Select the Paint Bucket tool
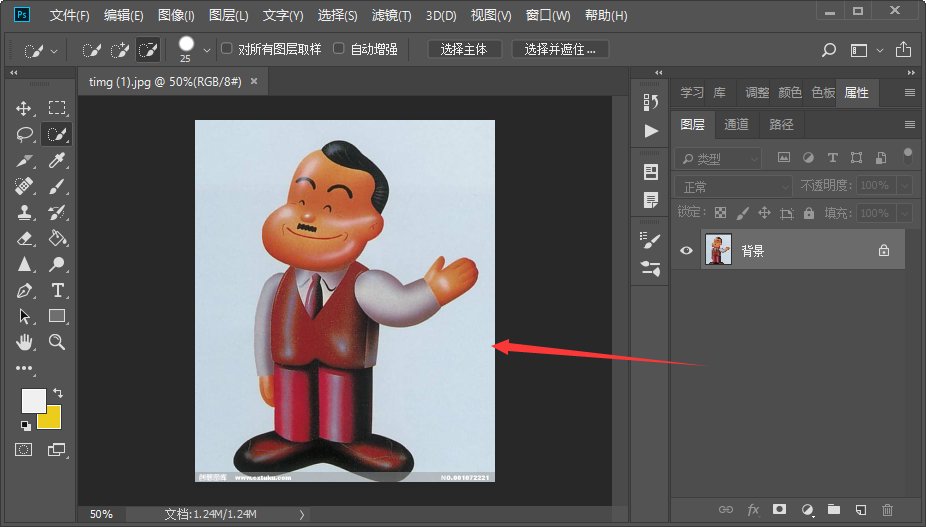 point(57,238)
